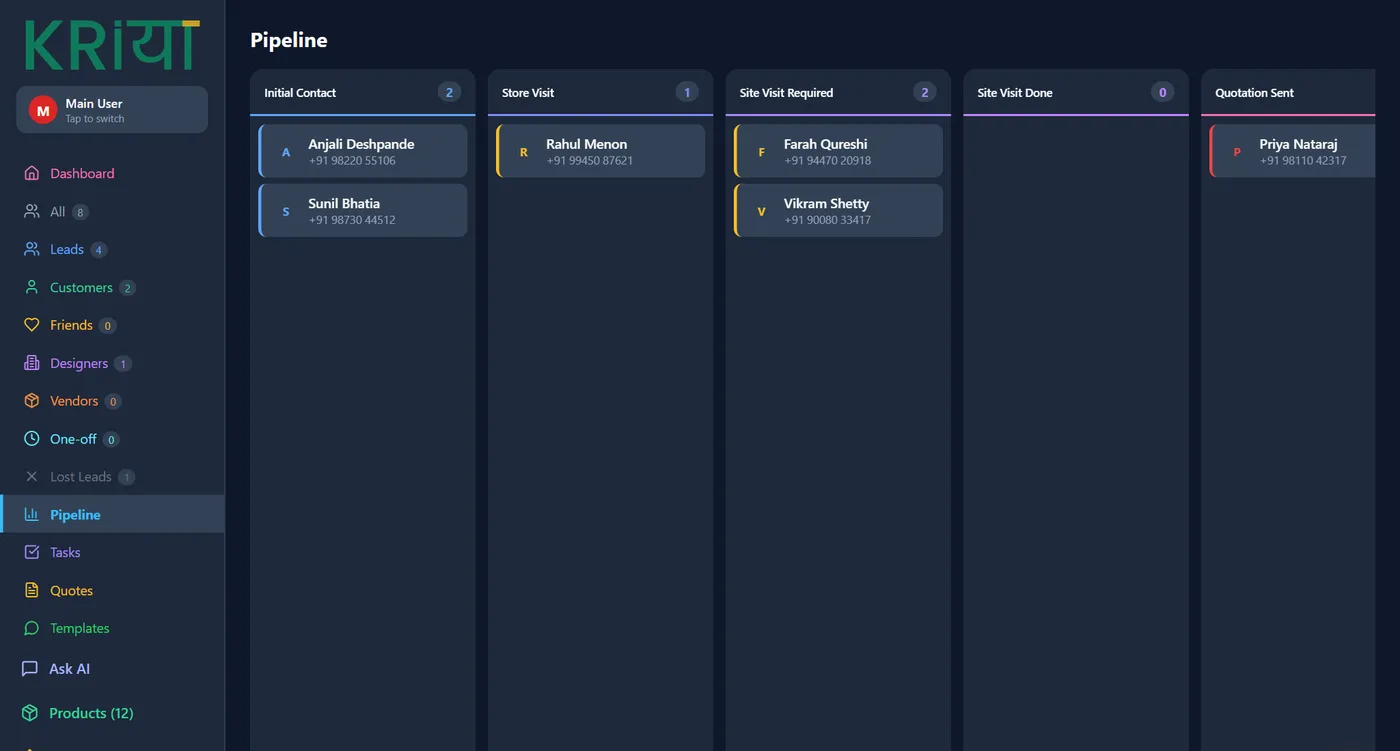
Task: Open the Lost Leads X icon
Action: pos(31,477)
